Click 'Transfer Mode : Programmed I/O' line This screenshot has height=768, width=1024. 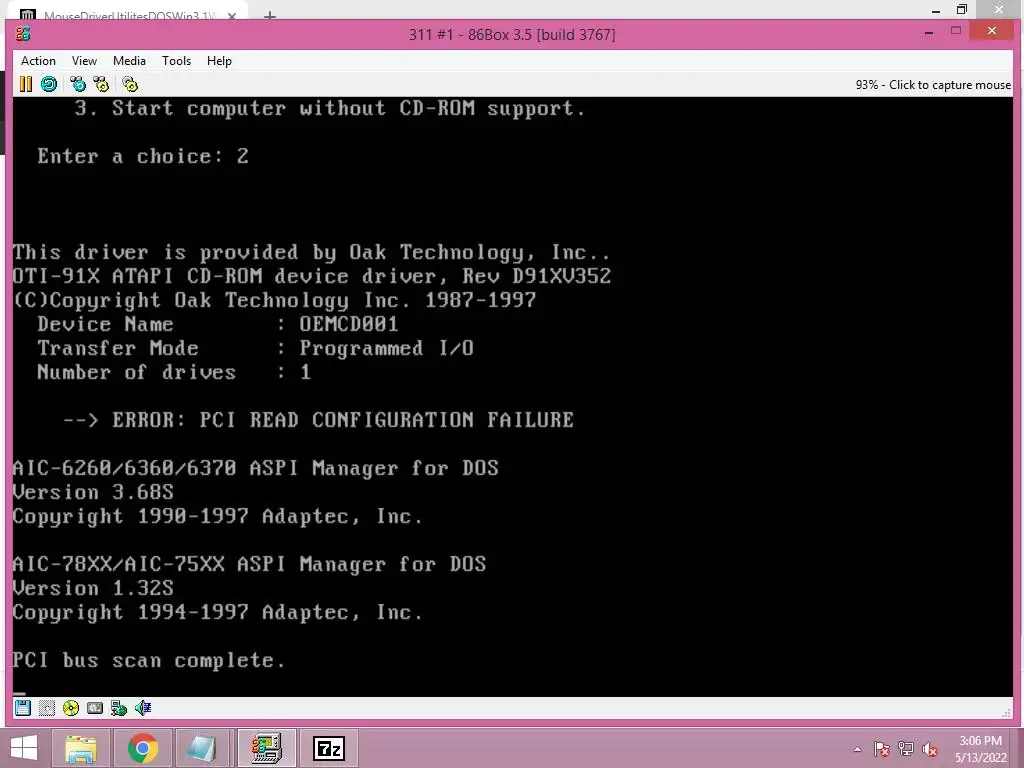pyautogui.click(x=255, y=348)
